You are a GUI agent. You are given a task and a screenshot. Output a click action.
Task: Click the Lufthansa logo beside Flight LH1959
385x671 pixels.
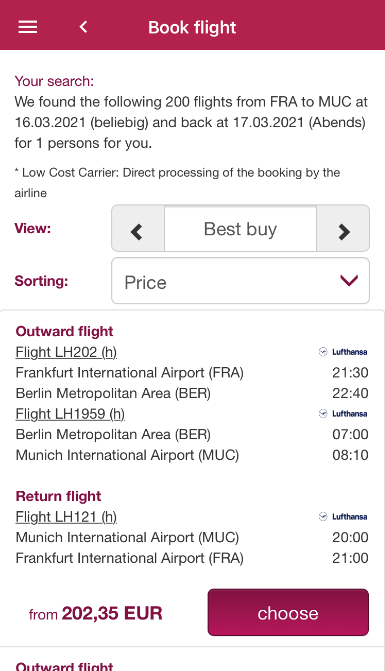[x=343, y=413]
